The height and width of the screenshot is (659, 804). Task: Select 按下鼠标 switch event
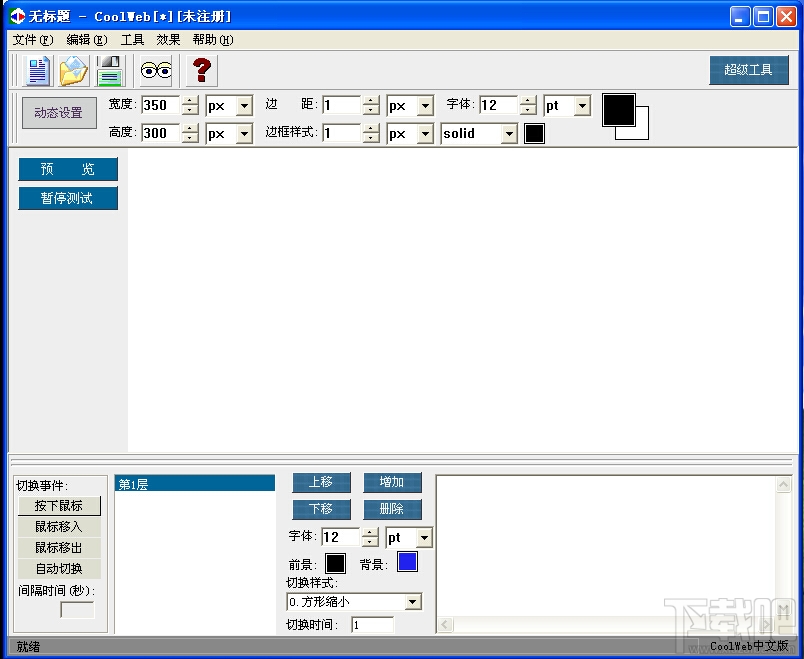pos(59,506)
